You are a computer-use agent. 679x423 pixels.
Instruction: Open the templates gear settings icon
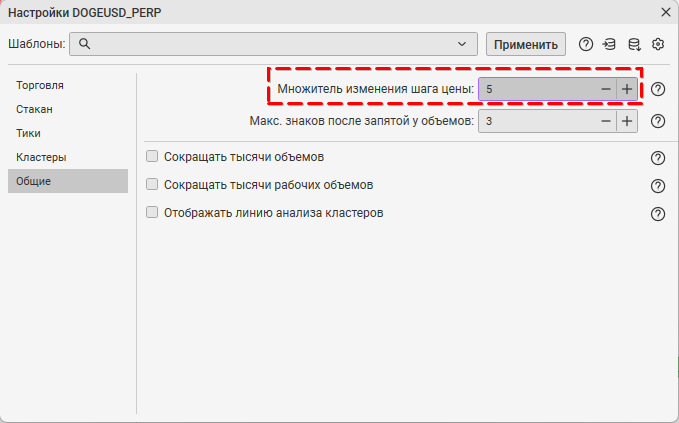pyautogui.click(x=658, y=44)
